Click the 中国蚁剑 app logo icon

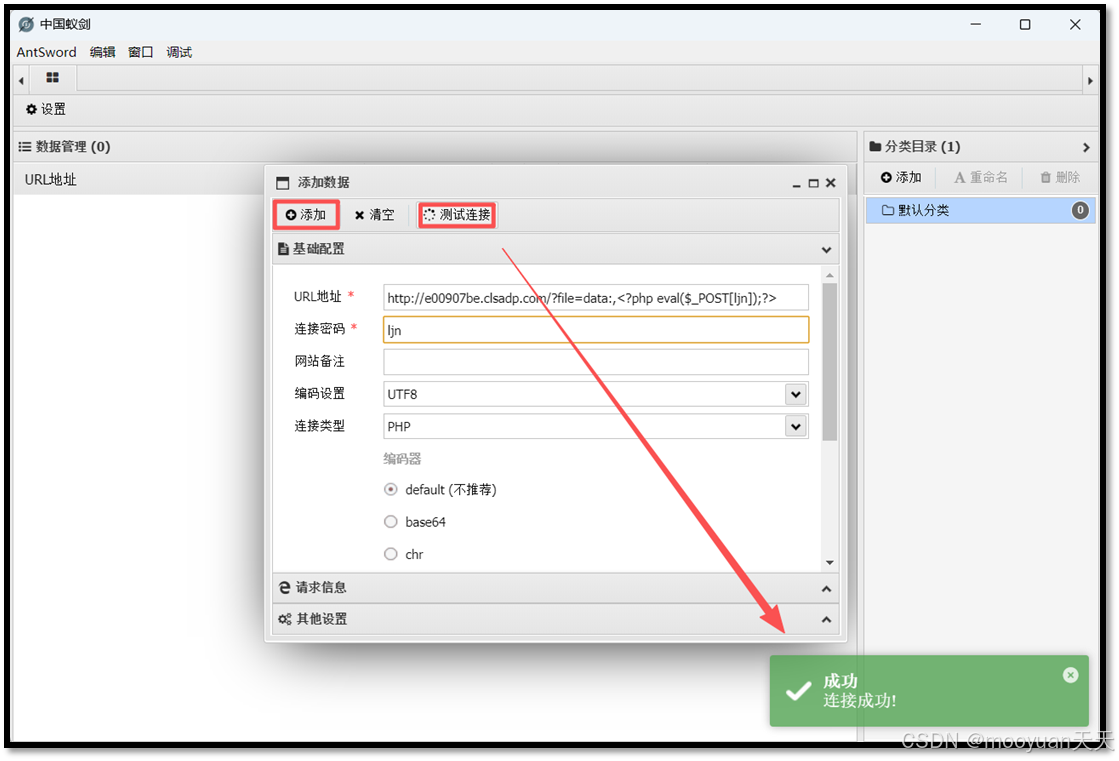coord(26,24)
